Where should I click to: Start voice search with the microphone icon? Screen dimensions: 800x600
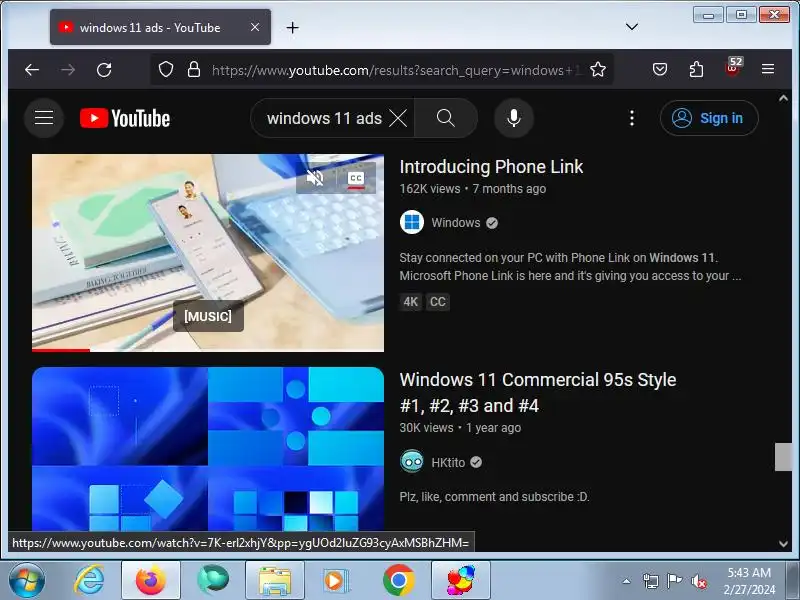click(514, 118)
